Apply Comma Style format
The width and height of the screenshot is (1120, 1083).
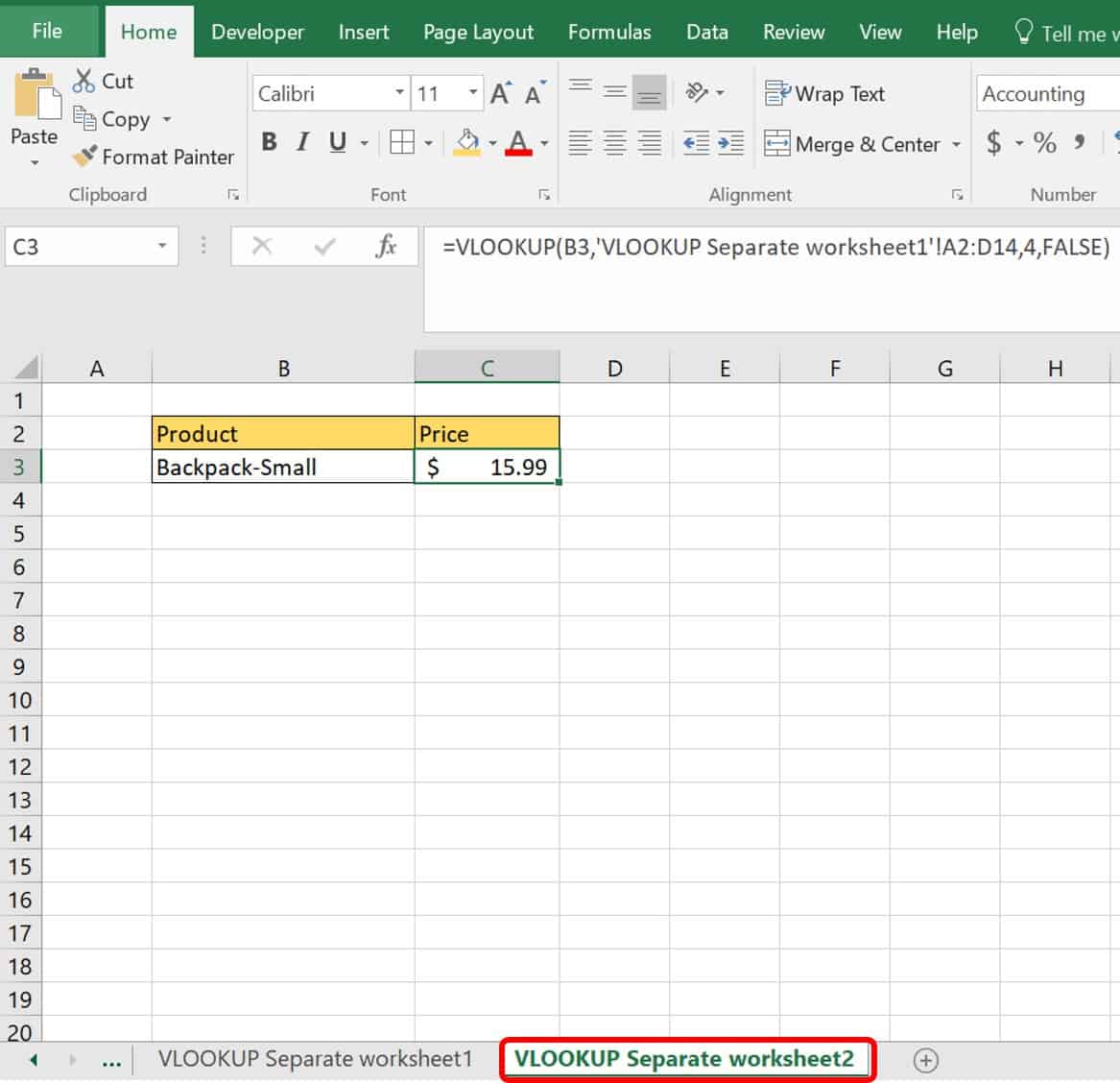pos(1080,143)
